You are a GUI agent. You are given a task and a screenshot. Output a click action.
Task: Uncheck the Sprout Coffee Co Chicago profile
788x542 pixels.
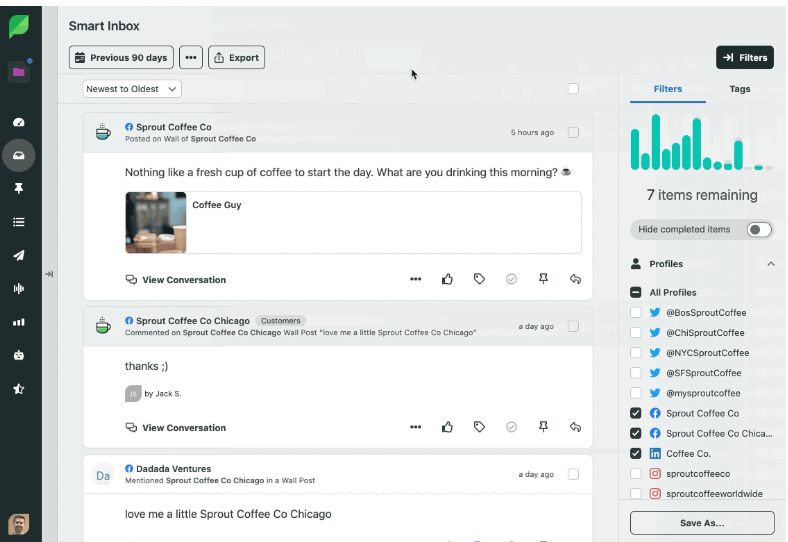tap(636, 433)
